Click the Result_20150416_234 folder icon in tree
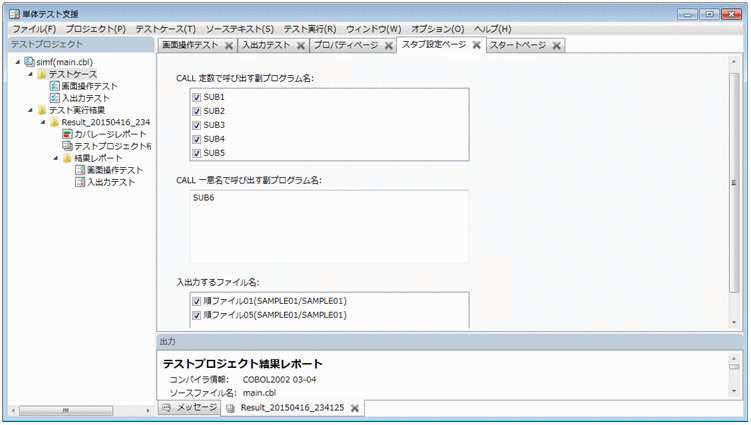 point(55,122)
